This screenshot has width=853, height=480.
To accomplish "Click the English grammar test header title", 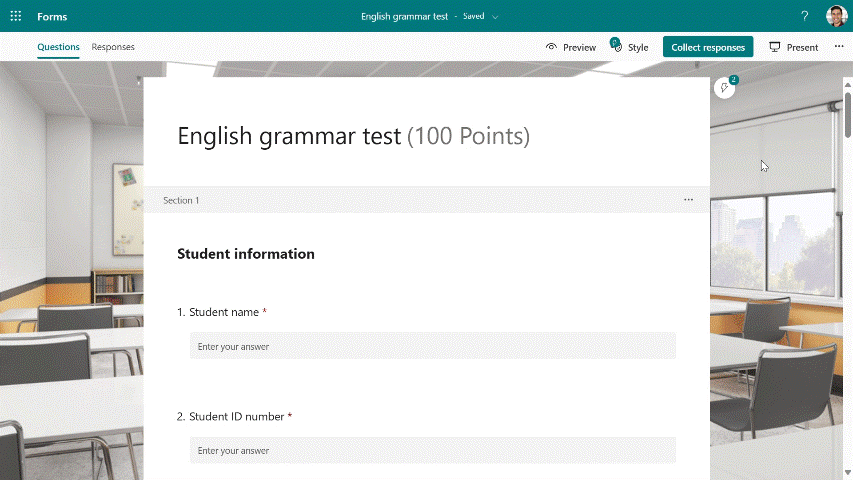I will tap(404, 16).
